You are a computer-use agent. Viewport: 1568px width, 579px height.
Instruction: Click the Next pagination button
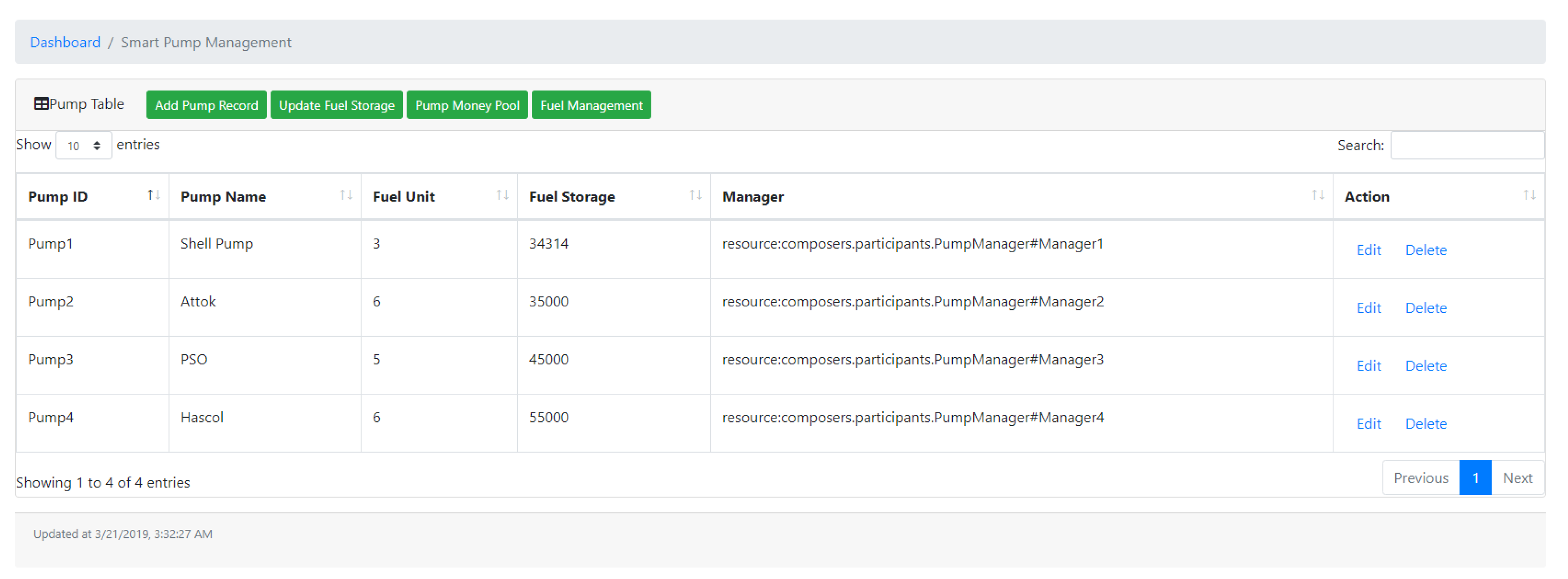tap(1516, 478)
